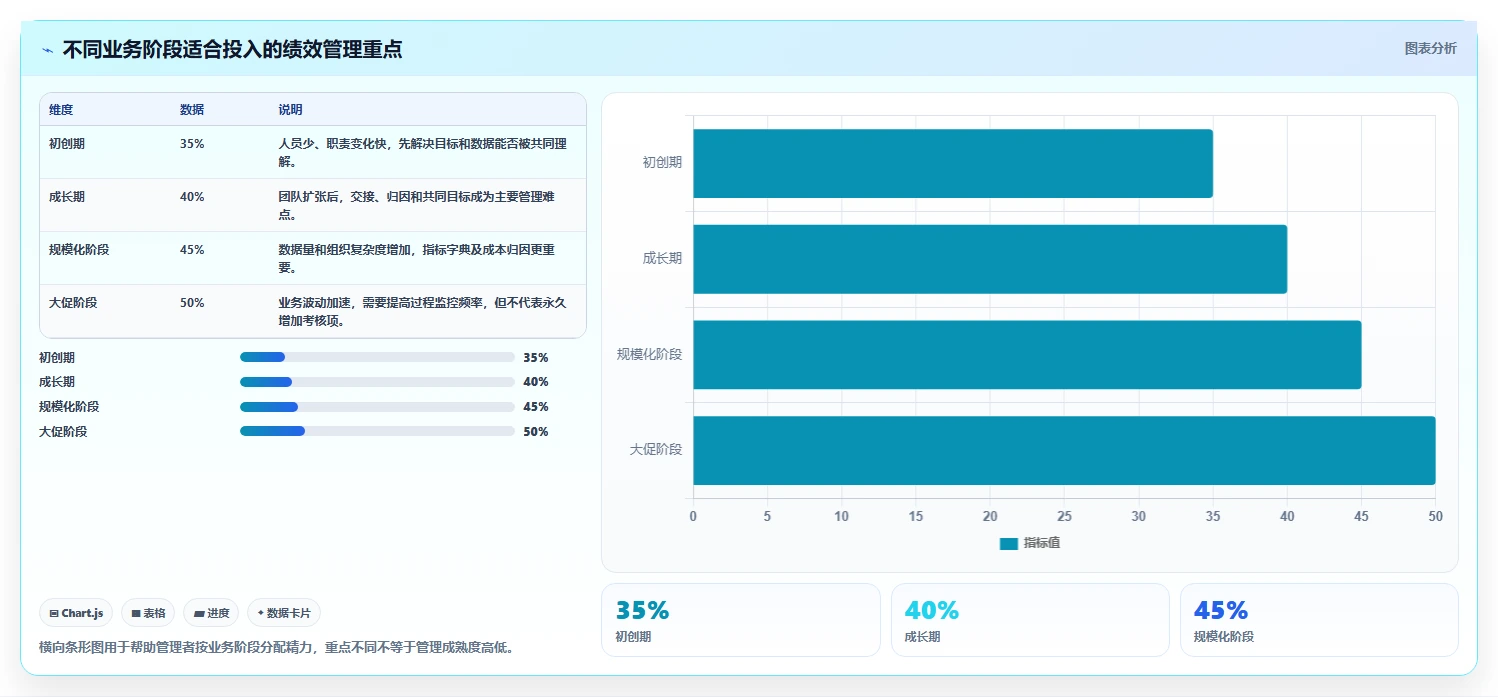Click the 数据 column header
The height and width of the screenshot is (697, 1498).
(x=192, y=110)
